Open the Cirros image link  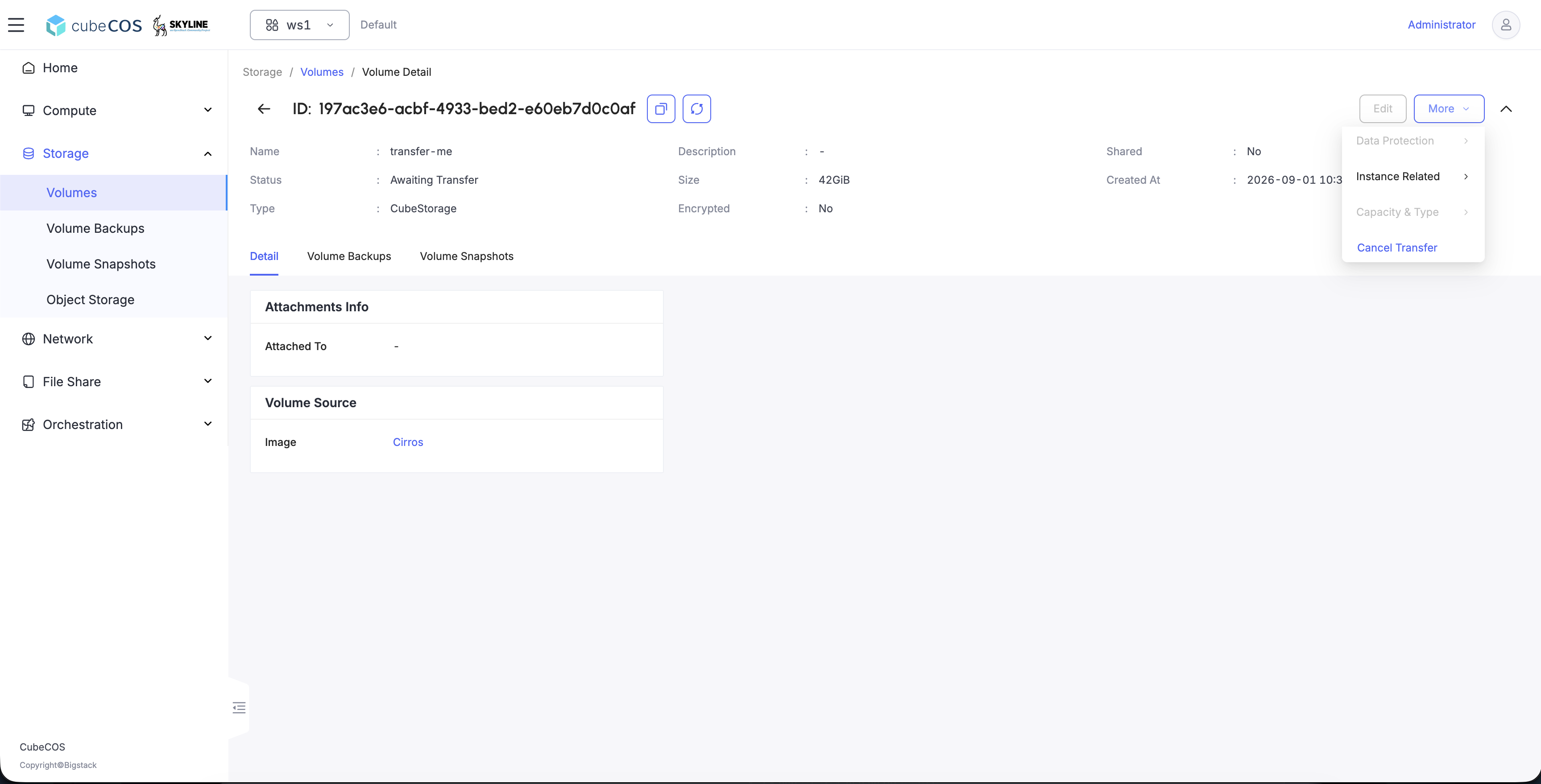click(x=408, y=442)
